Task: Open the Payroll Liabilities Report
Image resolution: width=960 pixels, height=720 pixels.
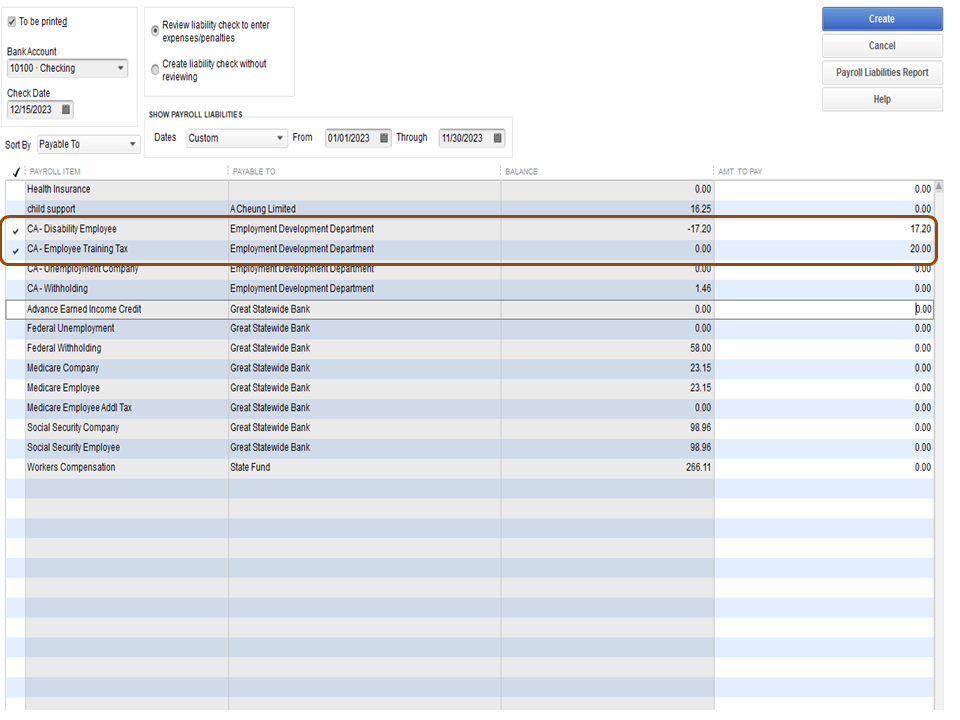Action: coord(881,72)
